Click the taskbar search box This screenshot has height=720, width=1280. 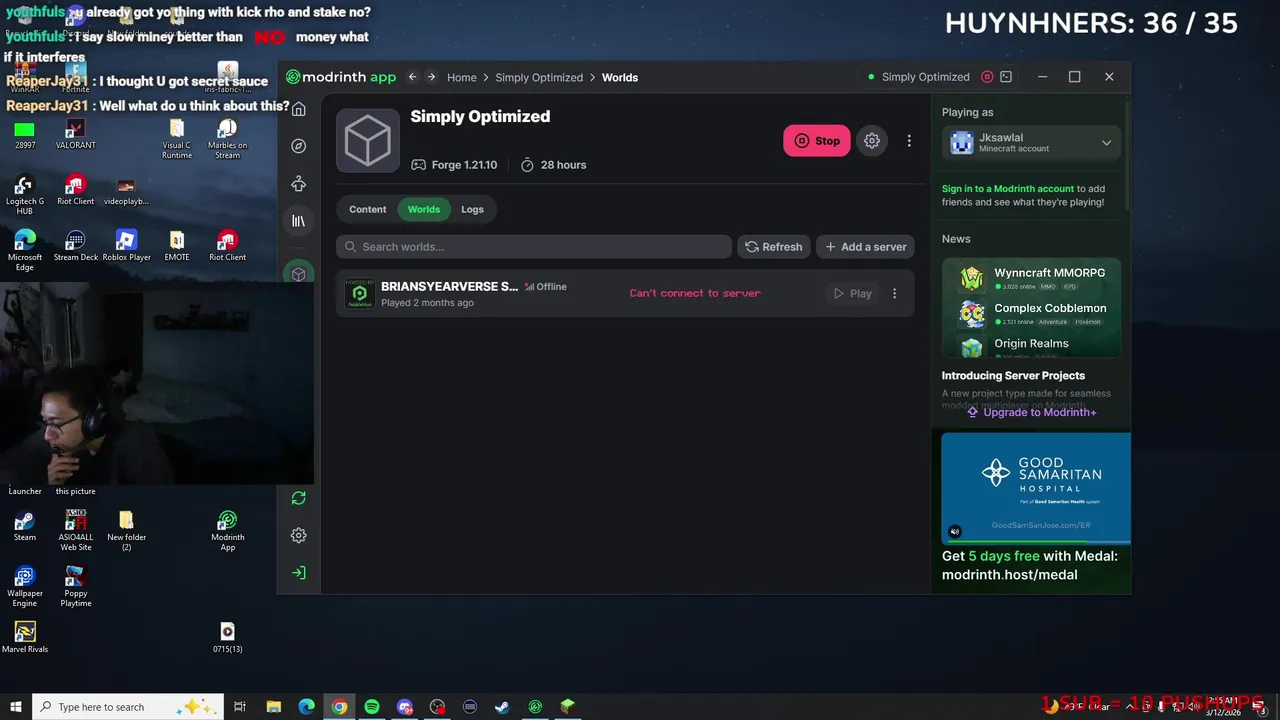point(127,707)
